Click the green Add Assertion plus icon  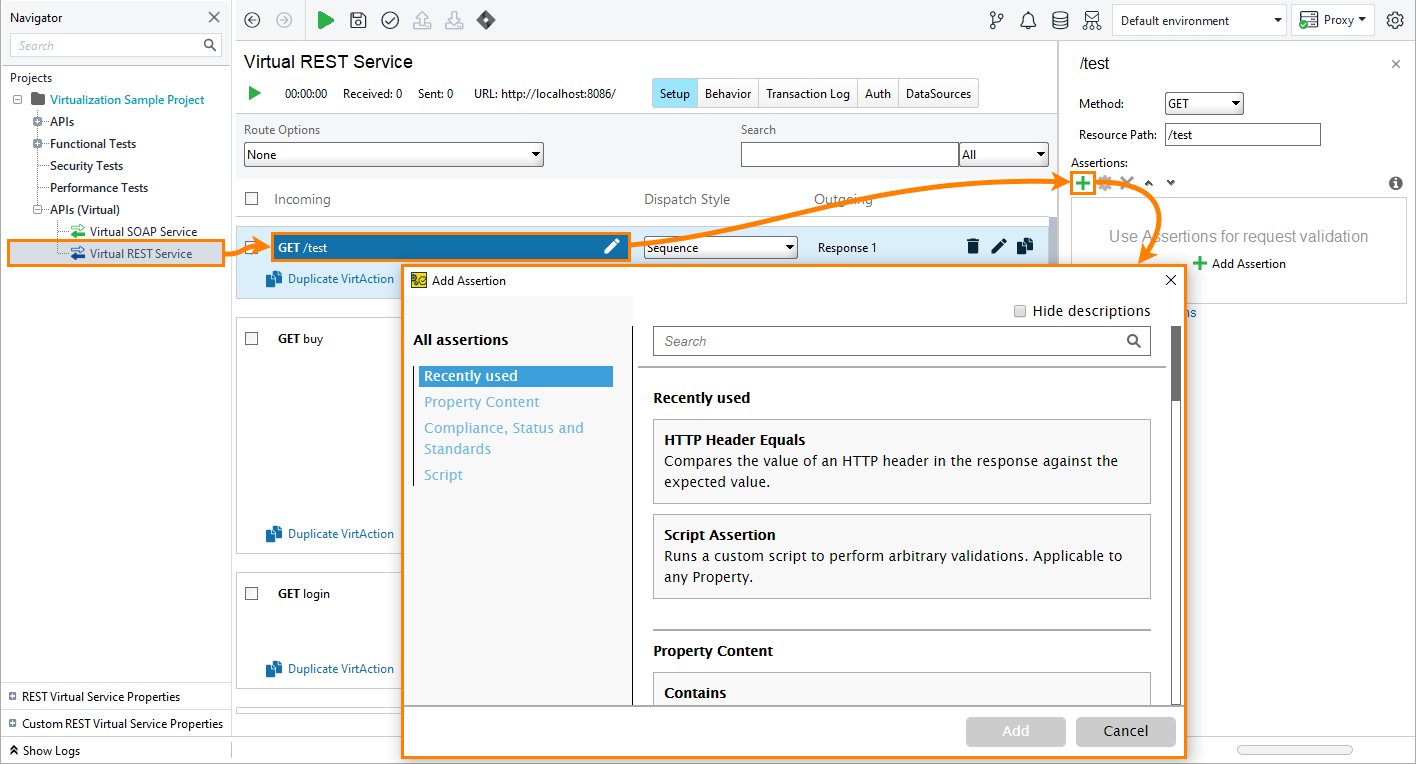click(x=1082, y=182)
